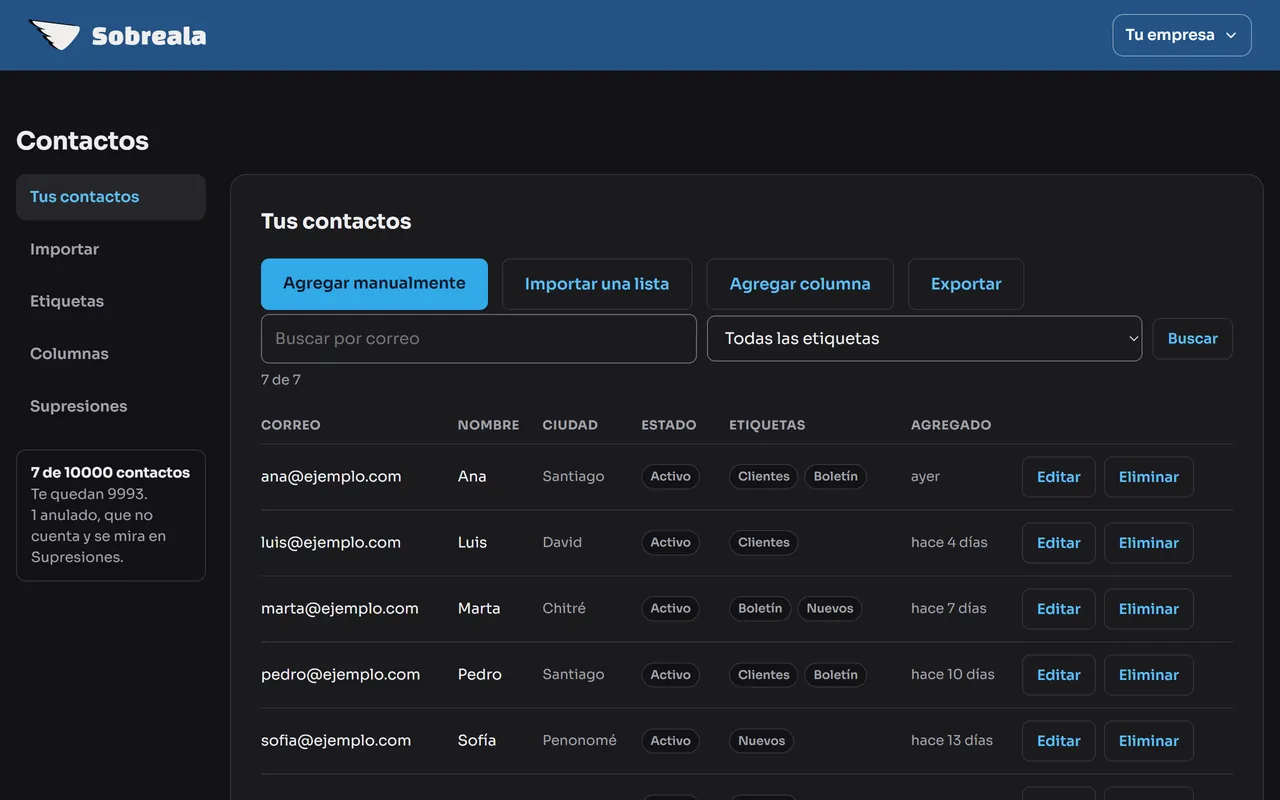
Task: Edit the luis@ejemplo.com contact
Action: click(x=1059, y=543)
